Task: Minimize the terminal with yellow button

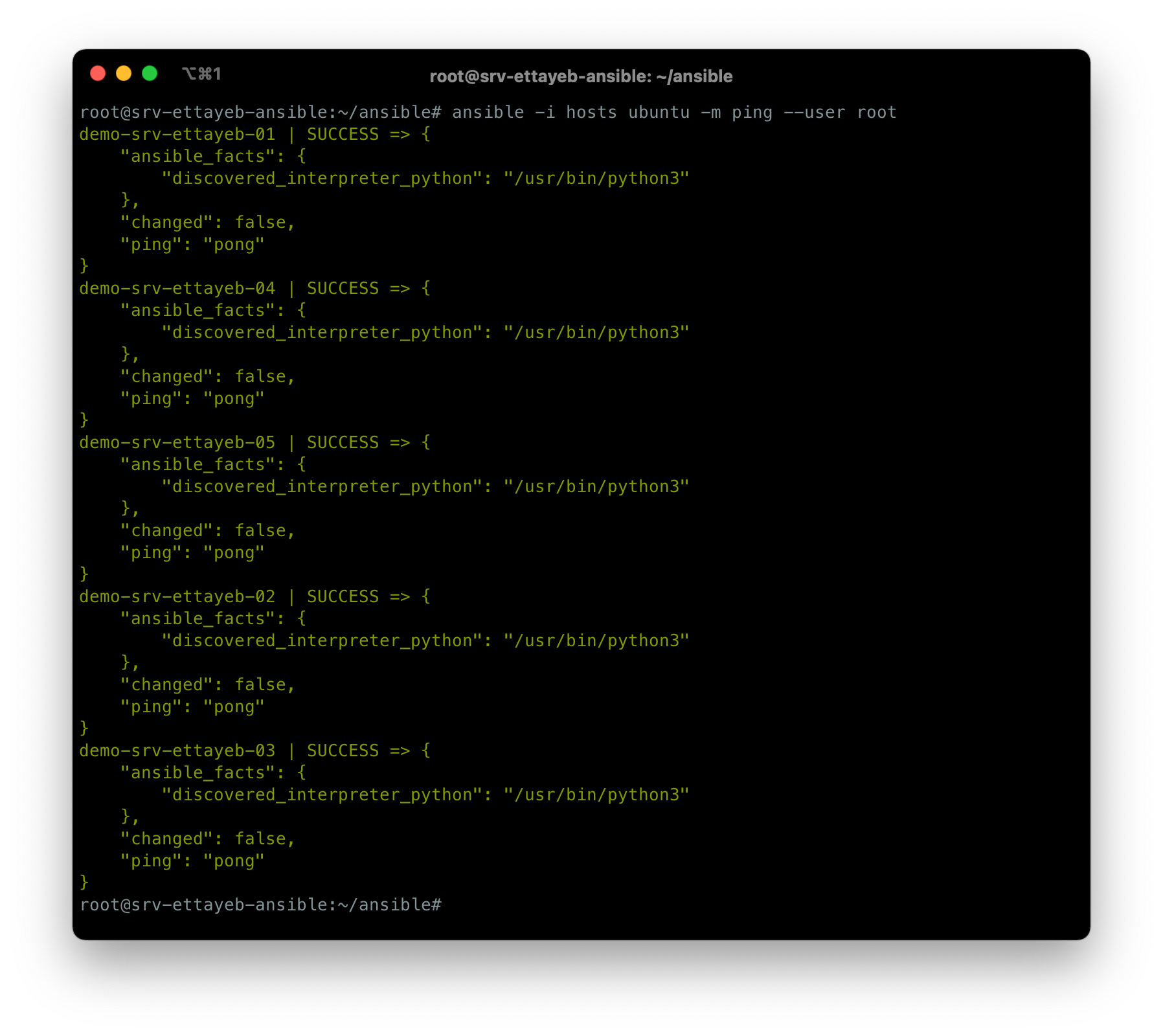Action: [x=124, y=74]
